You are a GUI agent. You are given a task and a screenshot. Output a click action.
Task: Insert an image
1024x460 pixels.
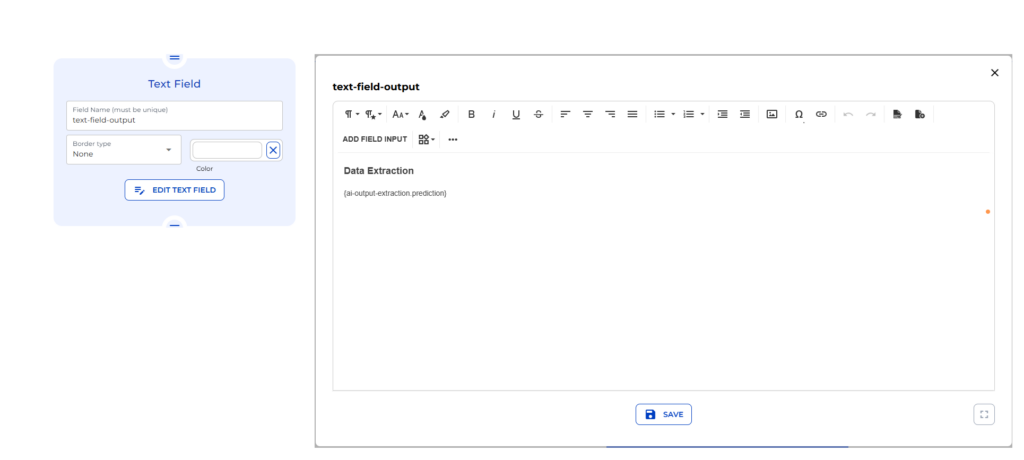[772, 114]
